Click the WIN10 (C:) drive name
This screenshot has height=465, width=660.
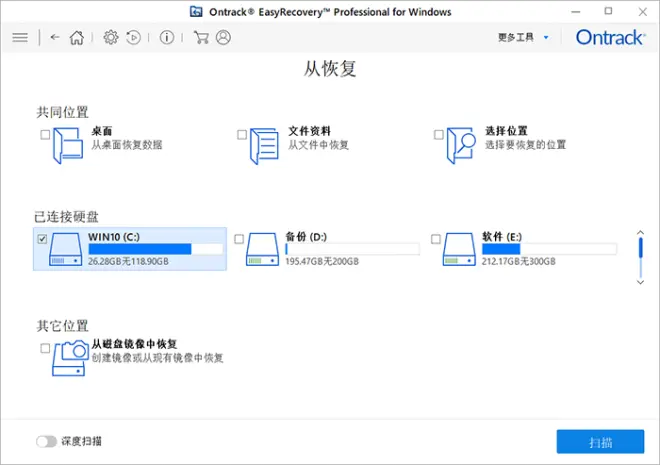pos(114,237)
